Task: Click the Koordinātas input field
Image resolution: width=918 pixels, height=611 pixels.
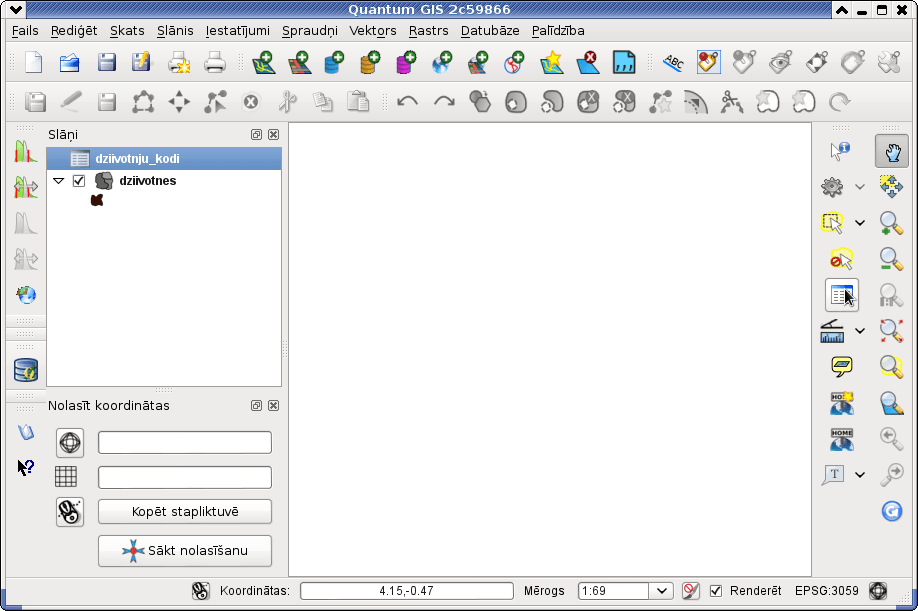Action: coord(407,591)
